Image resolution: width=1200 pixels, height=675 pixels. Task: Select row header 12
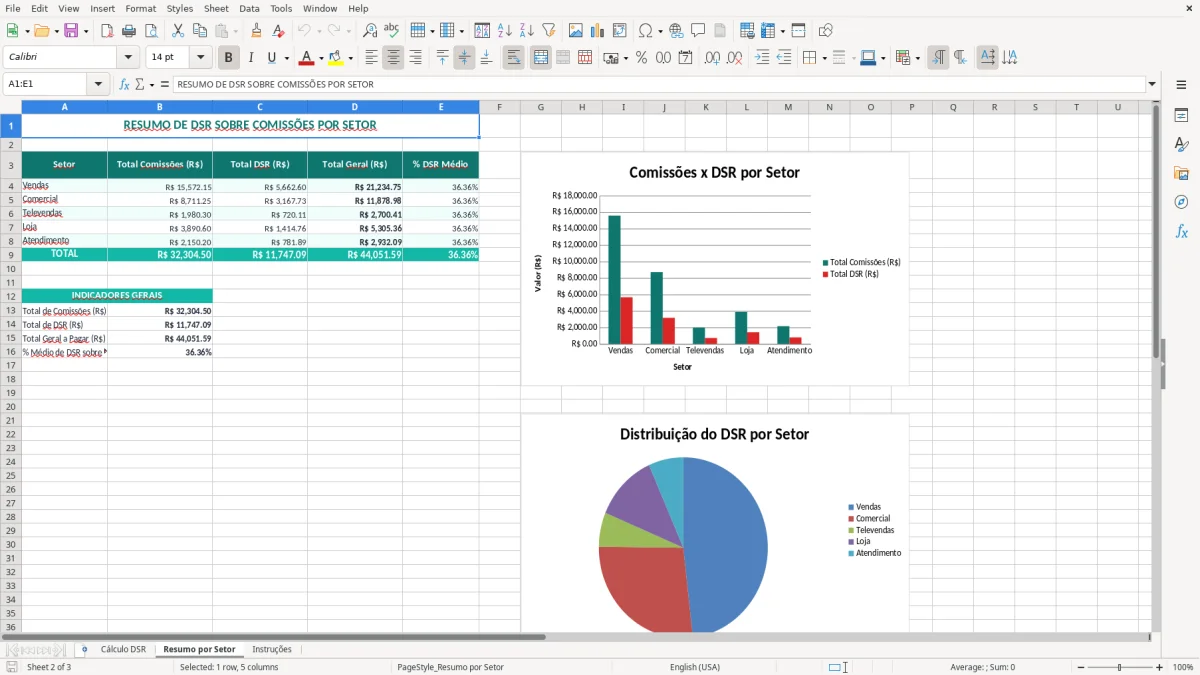pyautogui.click(x=11, y=296)
